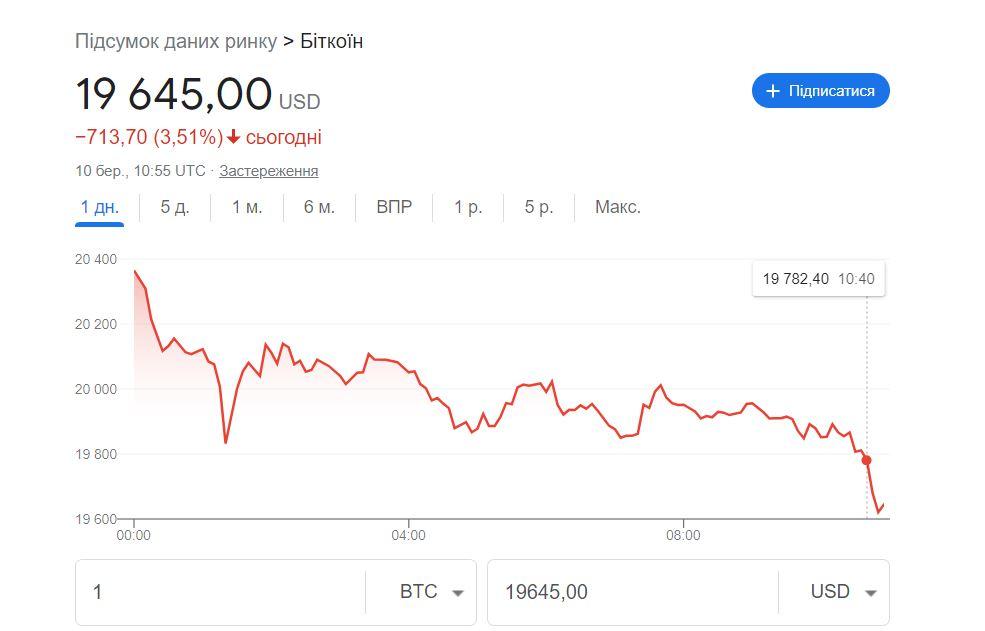Click the Підписатися follow button

[820, 91]
